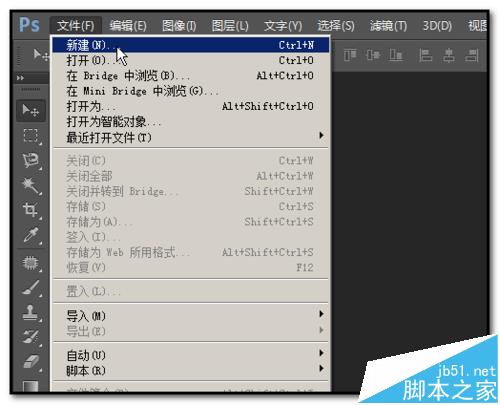Click the Move tool preset icon in options bar
This screenshot has height=405, width=500.
40,55
